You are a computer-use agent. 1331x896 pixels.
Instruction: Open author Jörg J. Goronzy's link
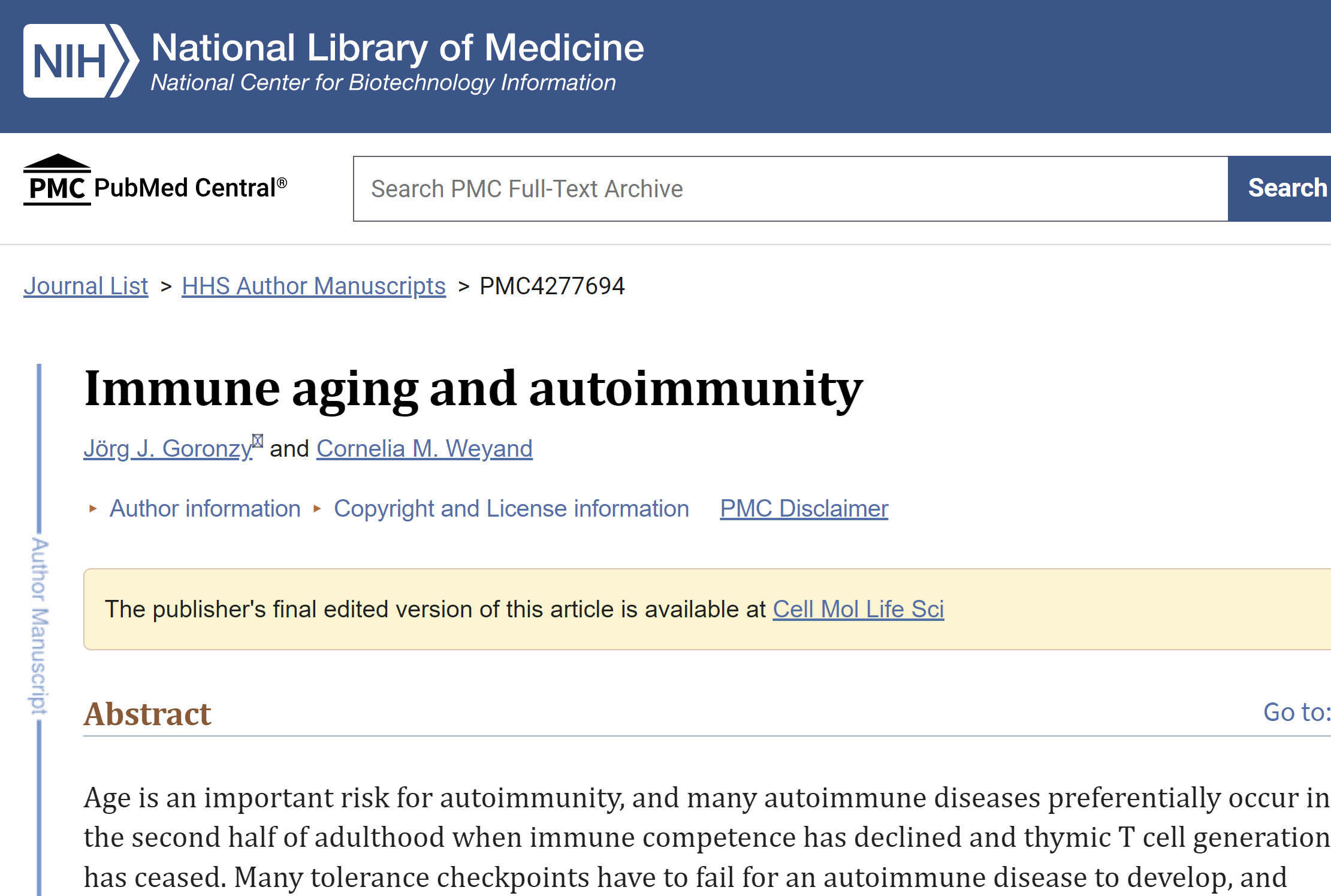[168, 448]
